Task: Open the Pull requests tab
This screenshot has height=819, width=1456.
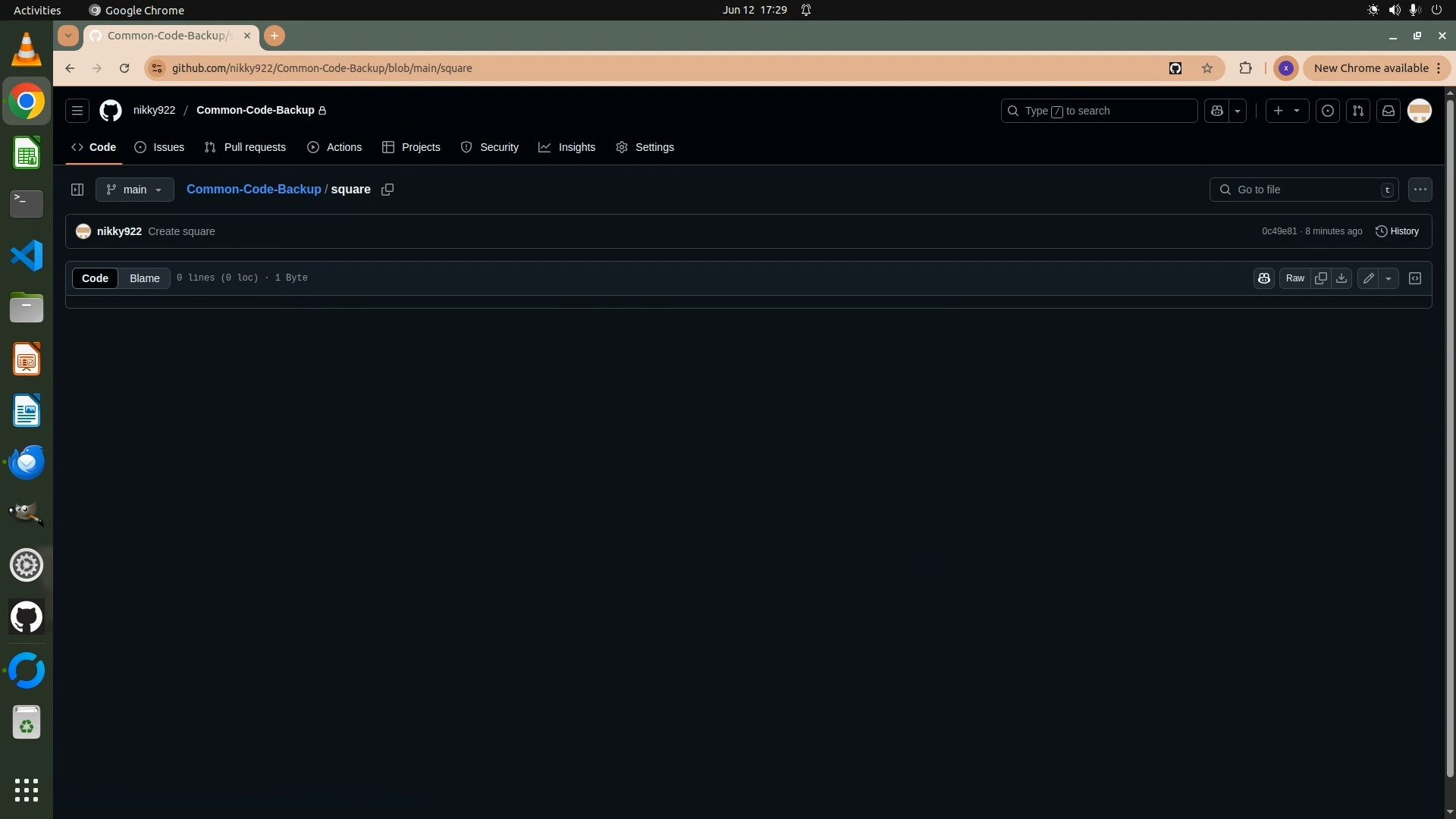Action: tap(245, 147)
